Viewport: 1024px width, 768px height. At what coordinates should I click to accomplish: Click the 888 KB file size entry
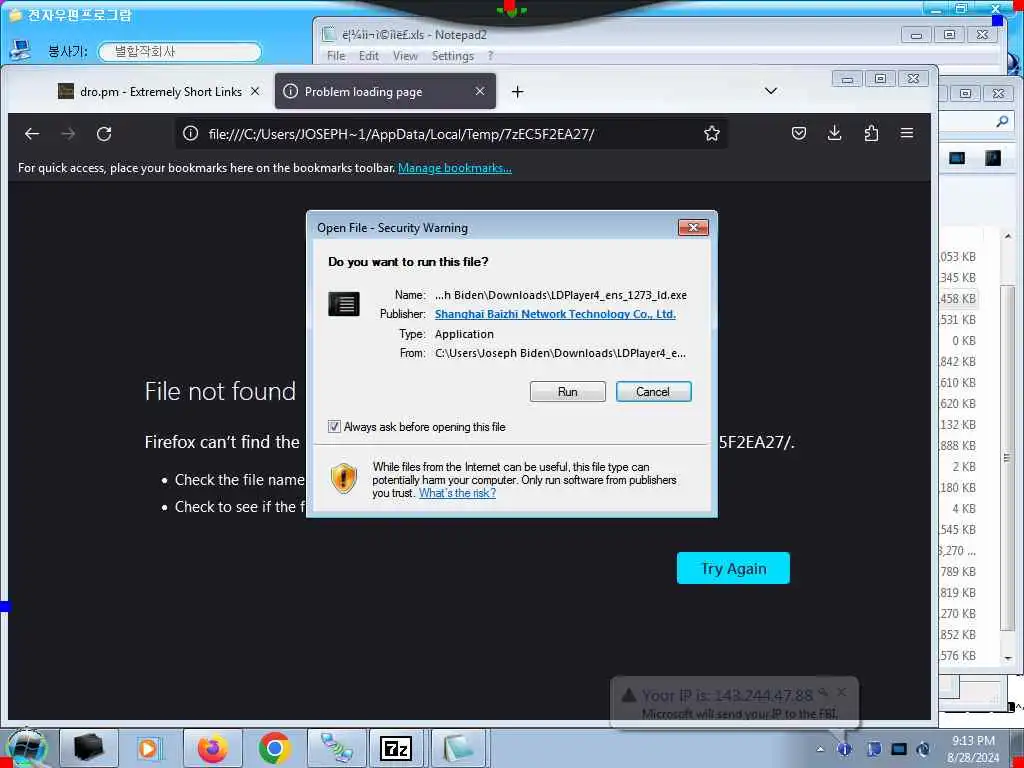click(959, 446)
